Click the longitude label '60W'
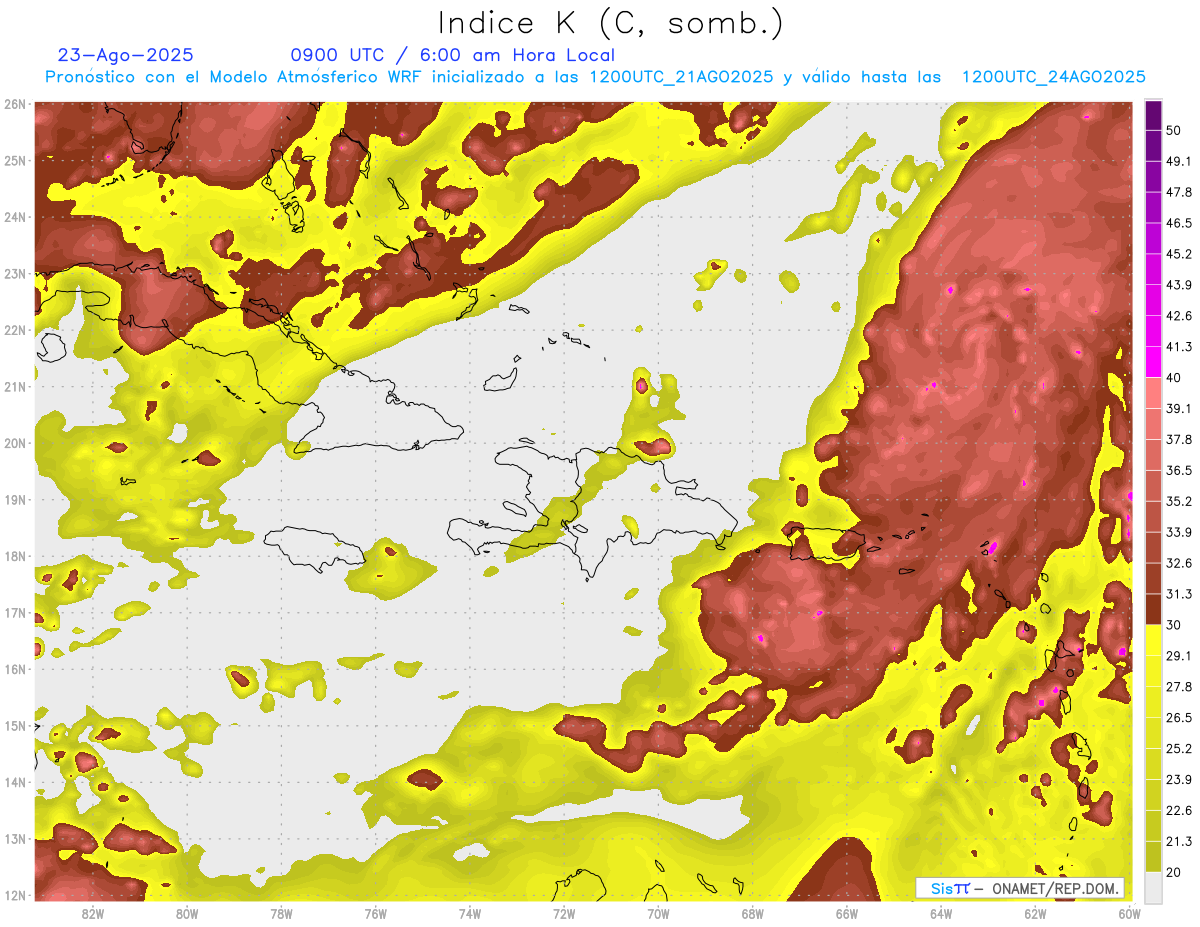This screenshot has height=927, width=1200. (1129, 914)
